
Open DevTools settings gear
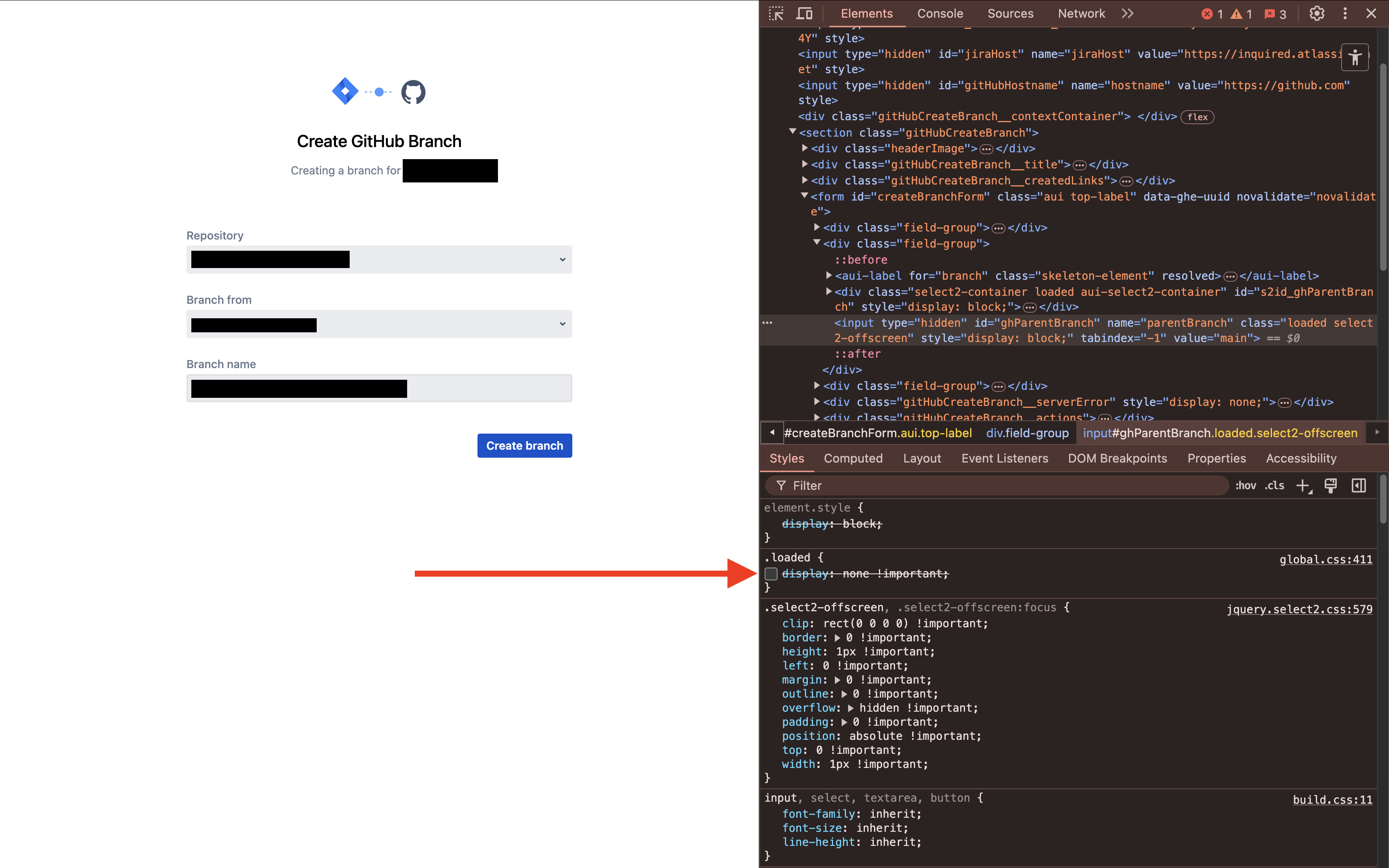click(1317, 13)
